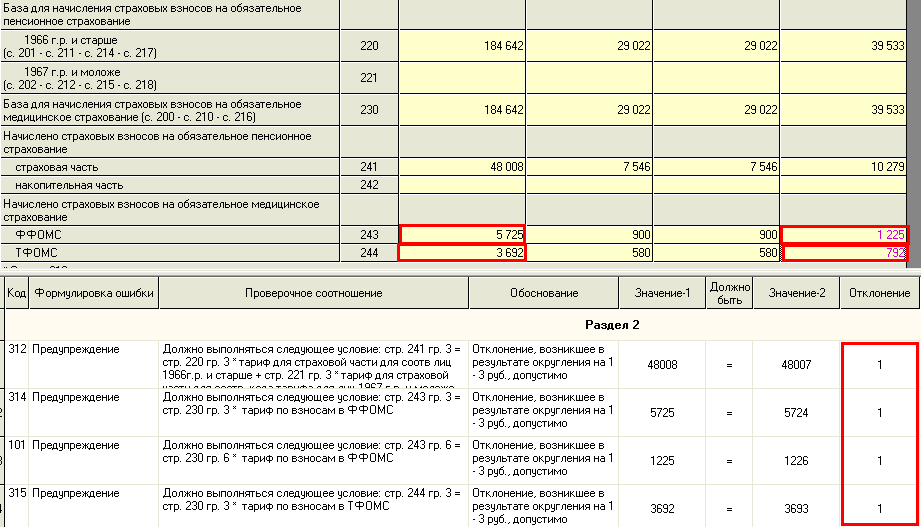The image size is (921, 527).
Task: Click row code 230
Action: [369, 110]
